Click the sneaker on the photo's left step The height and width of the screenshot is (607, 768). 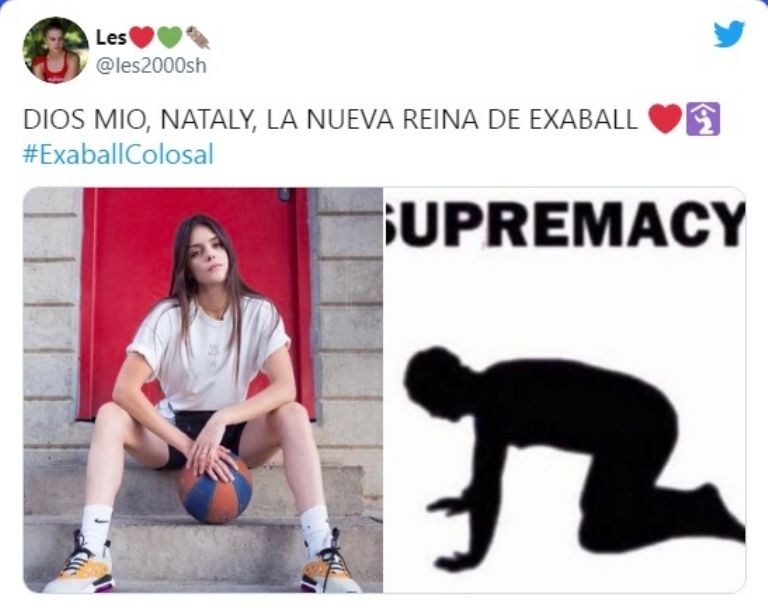coord(81,563)
